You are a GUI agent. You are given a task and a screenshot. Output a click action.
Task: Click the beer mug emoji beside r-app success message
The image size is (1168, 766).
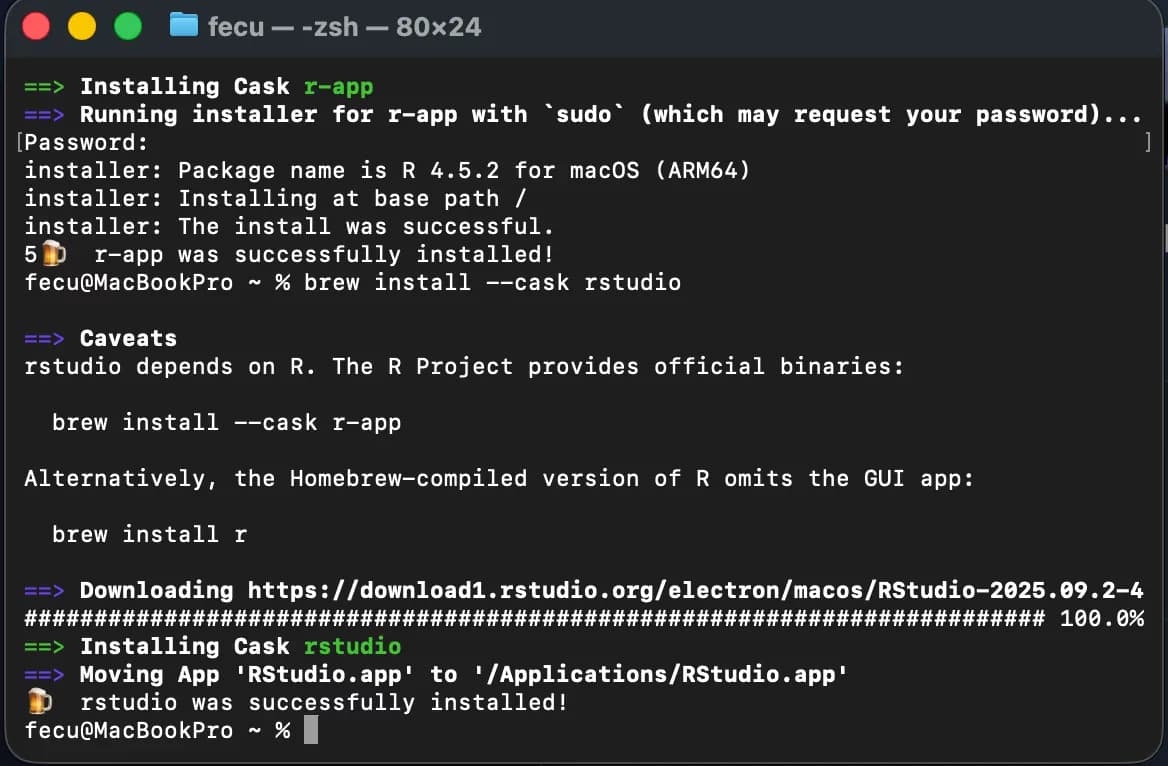[53, 254]
